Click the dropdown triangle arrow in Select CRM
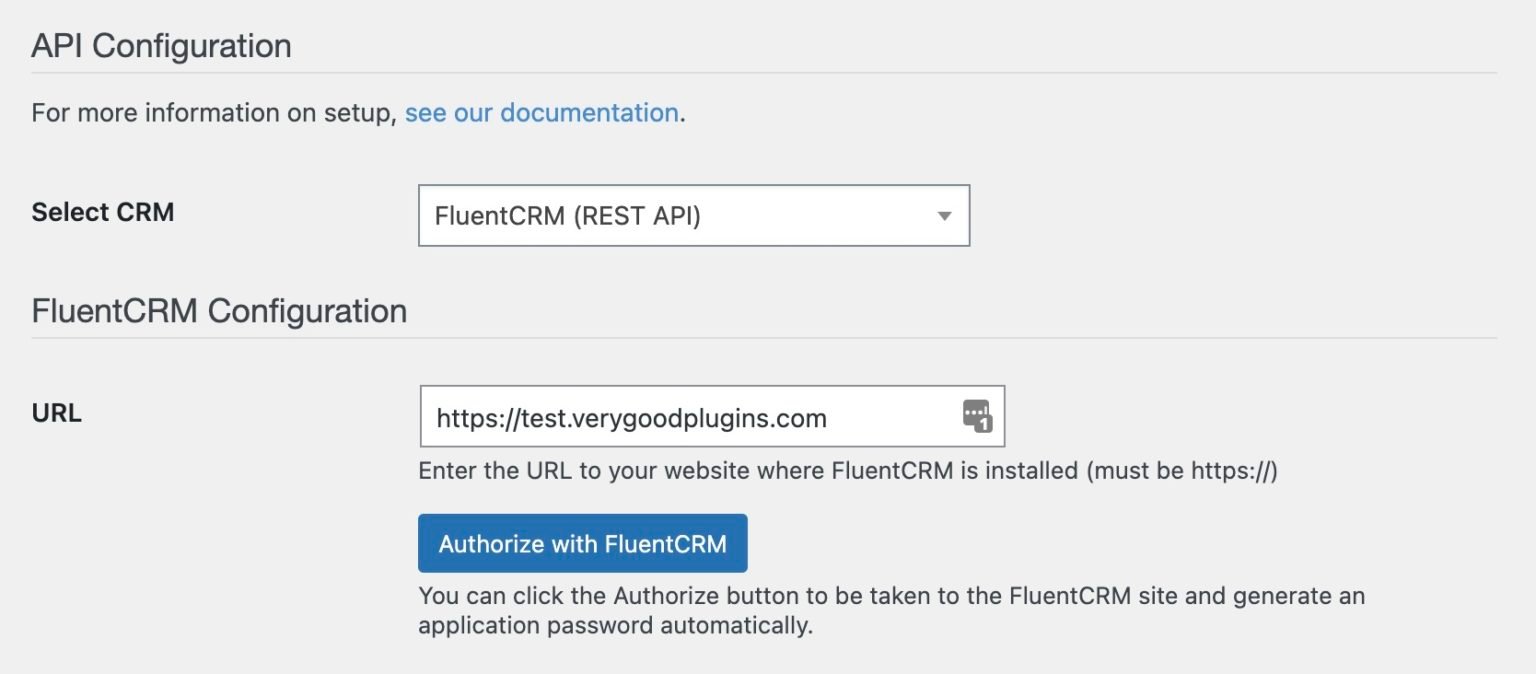This screenshot has width=1536, height=674. click(944, 216)
